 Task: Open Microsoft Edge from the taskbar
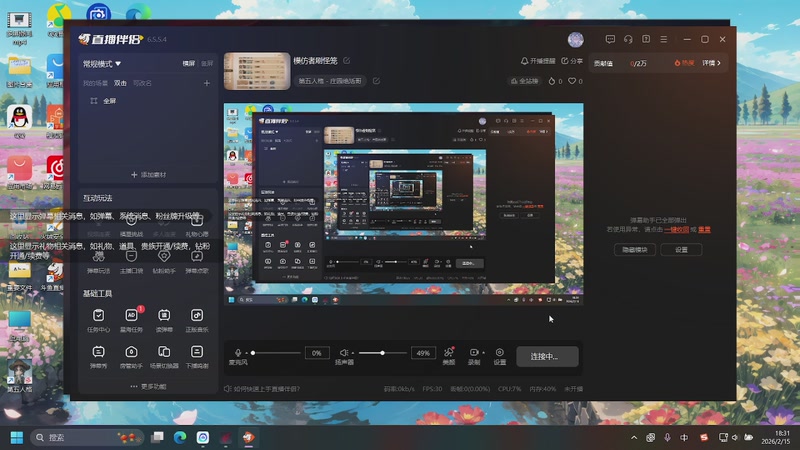tap(180, 437)
